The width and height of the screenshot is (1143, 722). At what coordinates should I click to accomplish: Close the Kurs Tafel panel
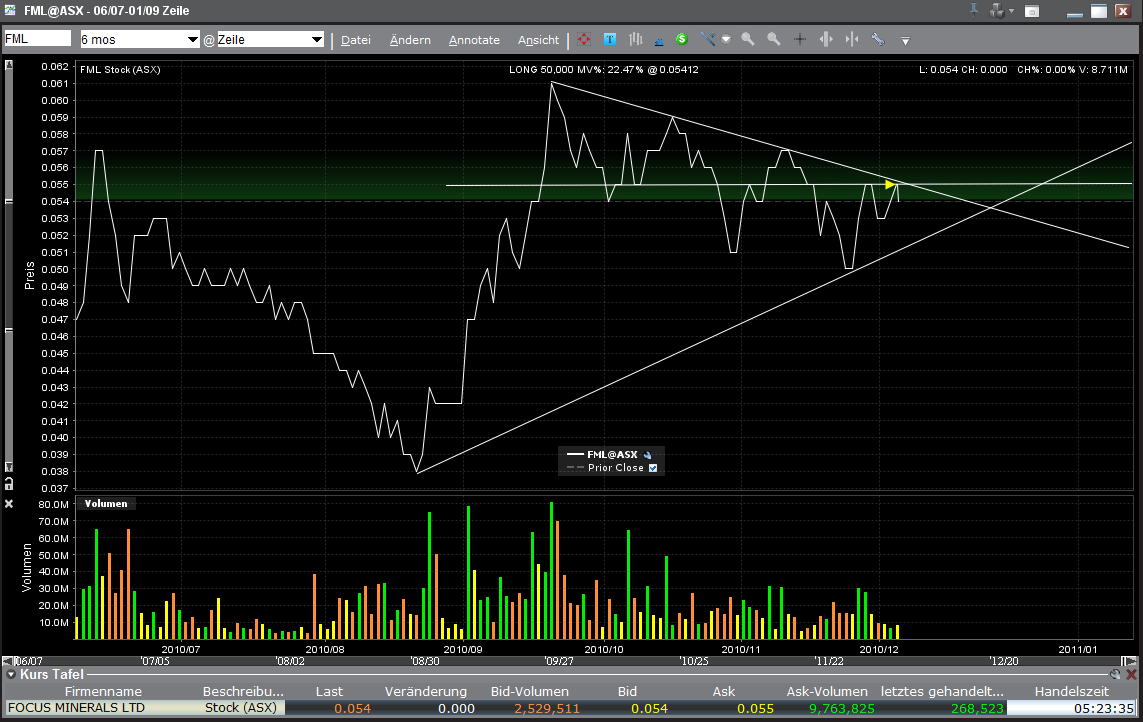(x=1131, y=675)
